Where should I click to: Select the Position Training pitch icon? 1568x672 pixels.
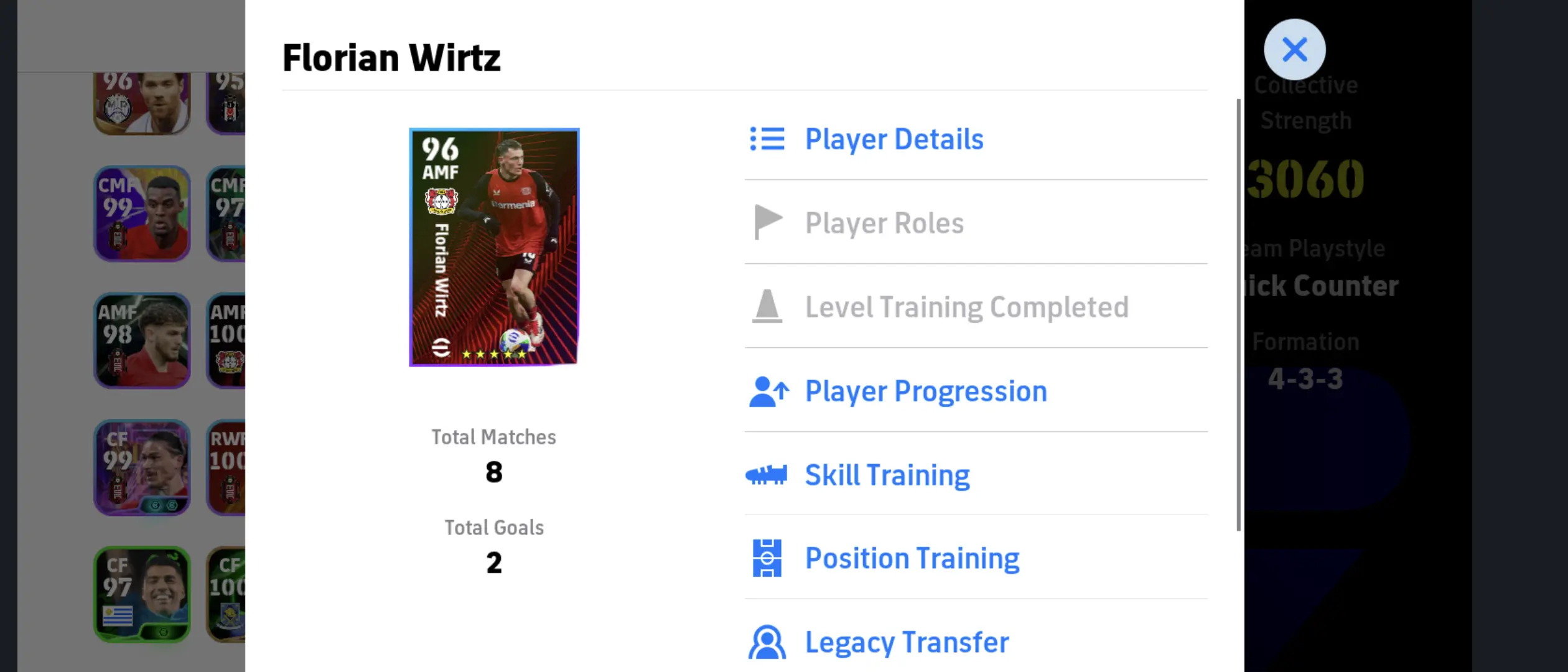767,558
